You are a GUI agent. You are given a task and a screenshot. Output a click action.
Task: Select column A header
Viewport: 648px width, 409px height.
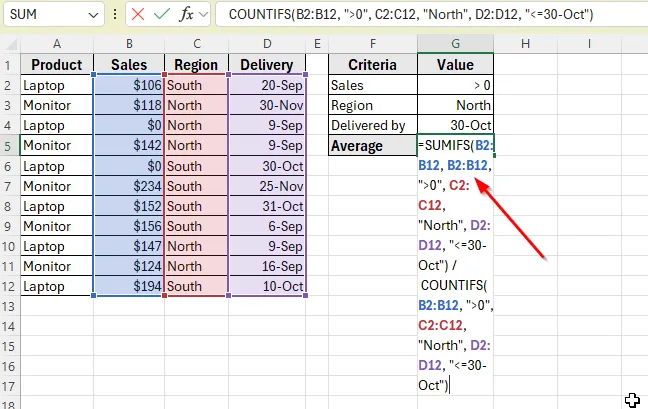pyautogui.click(x=57, y=43)
